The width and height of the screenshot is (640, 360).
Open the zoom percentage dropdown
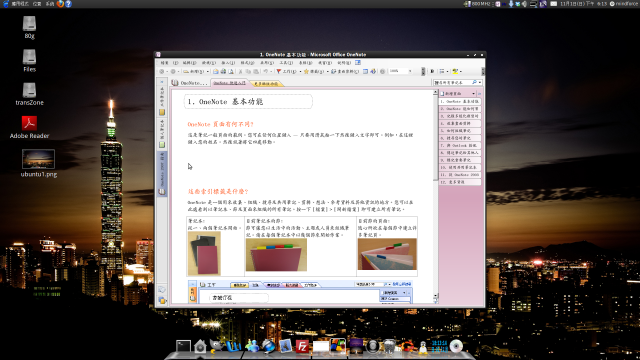pos(410,71)
